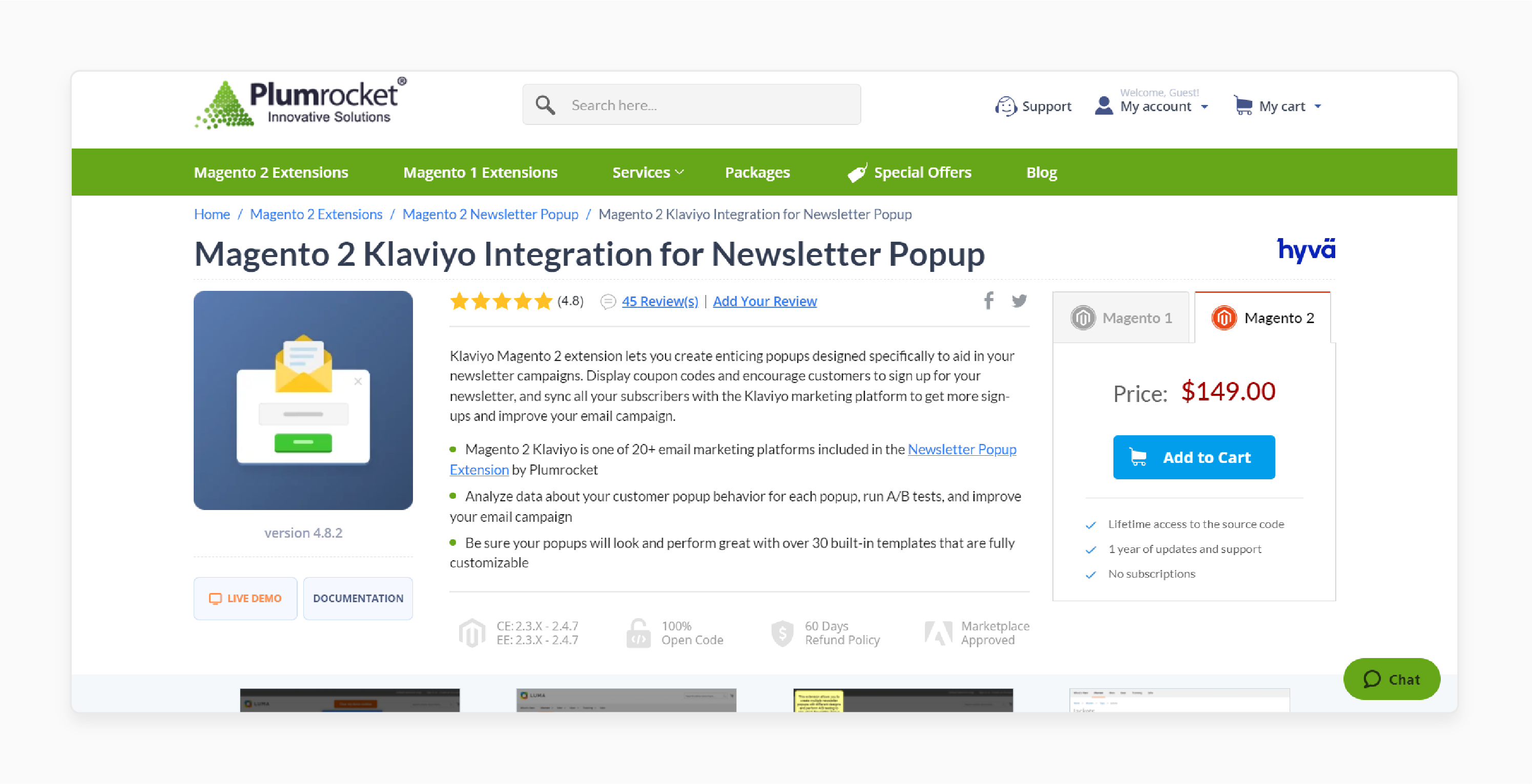Open Magento 2 Extensions menu

[x=271, y=173]
